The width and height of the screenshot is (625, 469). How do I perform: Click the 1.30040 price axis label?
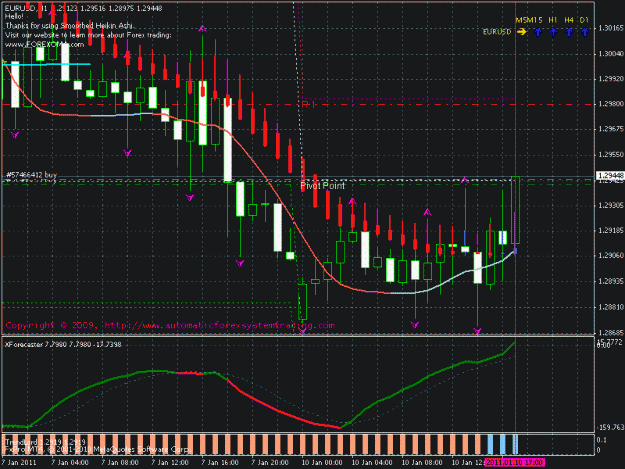(610, 53)
